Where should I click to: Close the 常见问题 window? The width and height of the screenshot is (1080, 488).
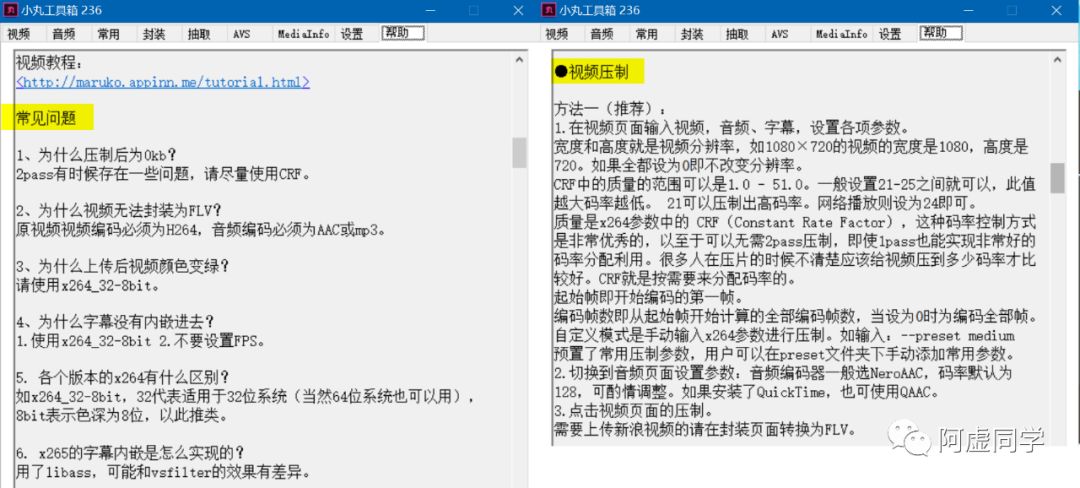pos(518,10)
